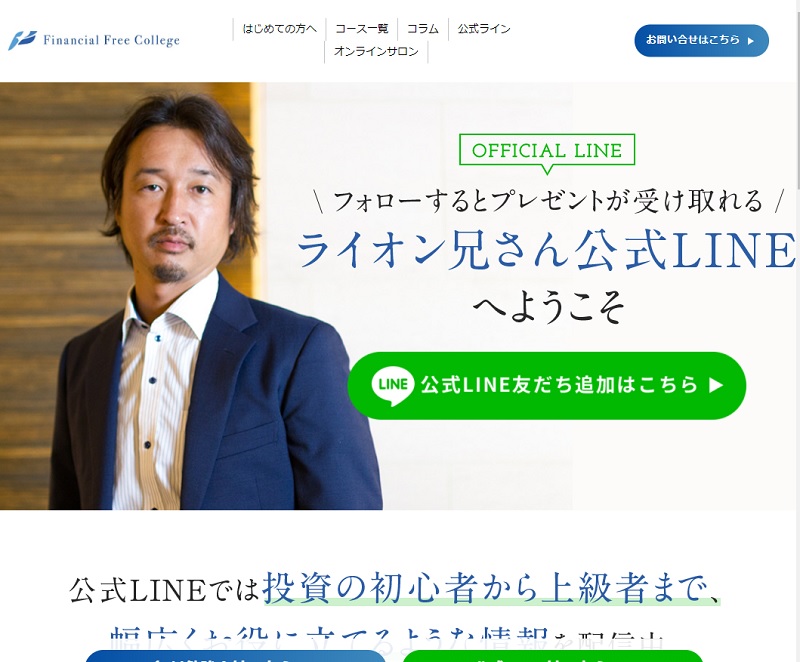Select 公式ライン in the navigation
This screenshot has height=662, width=800.
click(x=484, y=29)
